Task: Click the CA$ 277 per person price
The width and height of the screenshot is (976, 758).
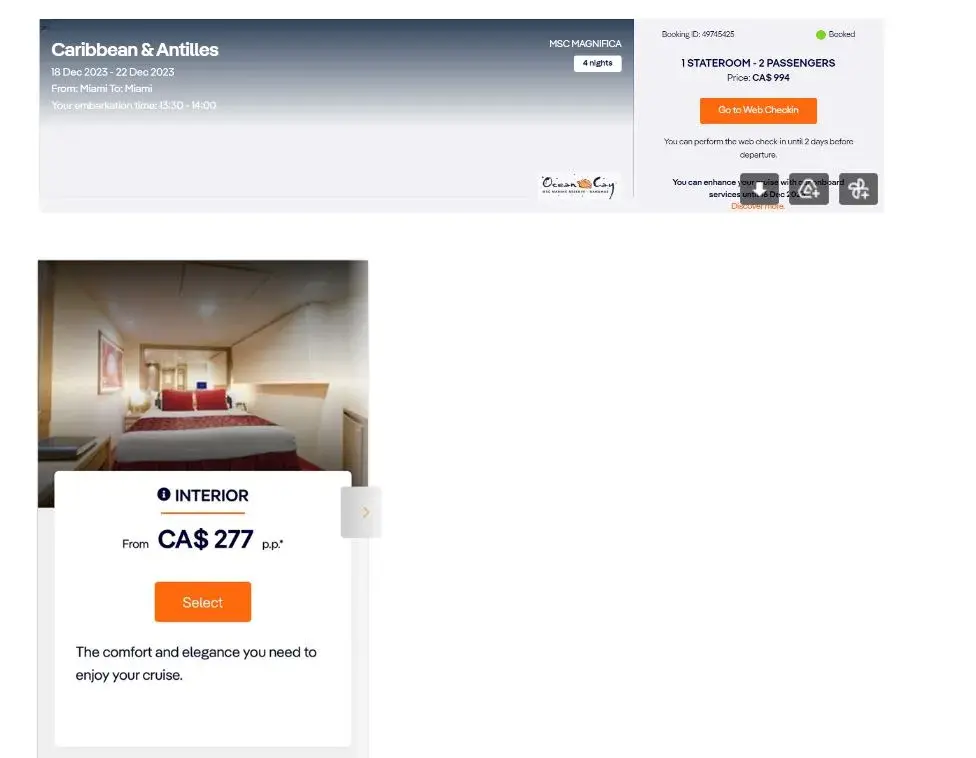Action: (205, 539)
